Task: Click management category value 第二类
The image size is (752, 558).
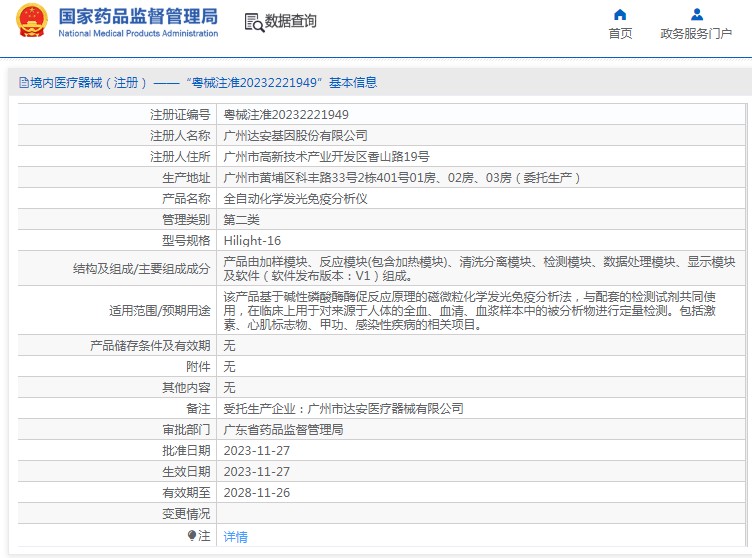Action: coord(241,219)
